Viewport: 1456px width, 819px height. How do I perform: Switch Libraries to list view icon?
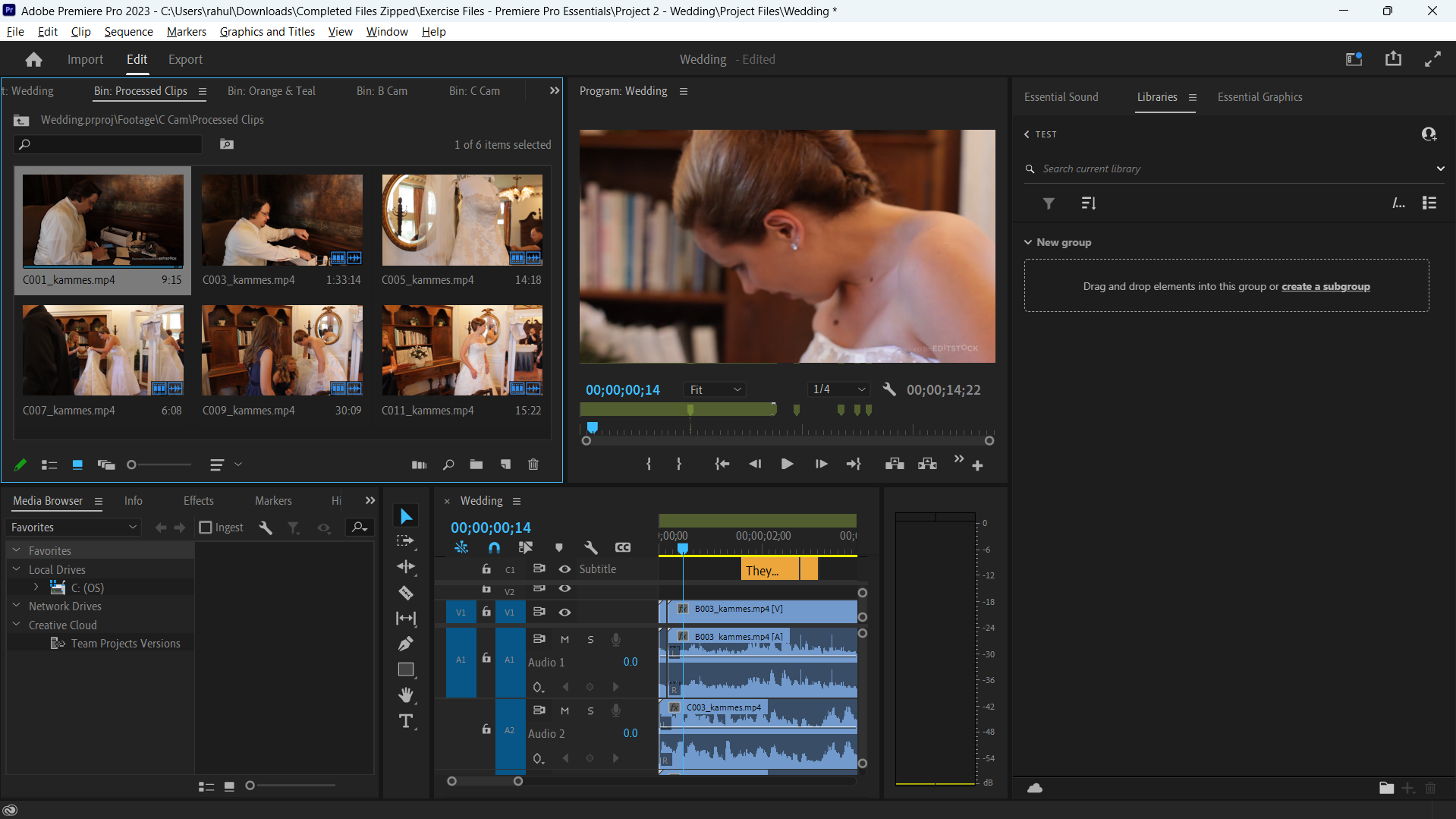[1429, 203]
